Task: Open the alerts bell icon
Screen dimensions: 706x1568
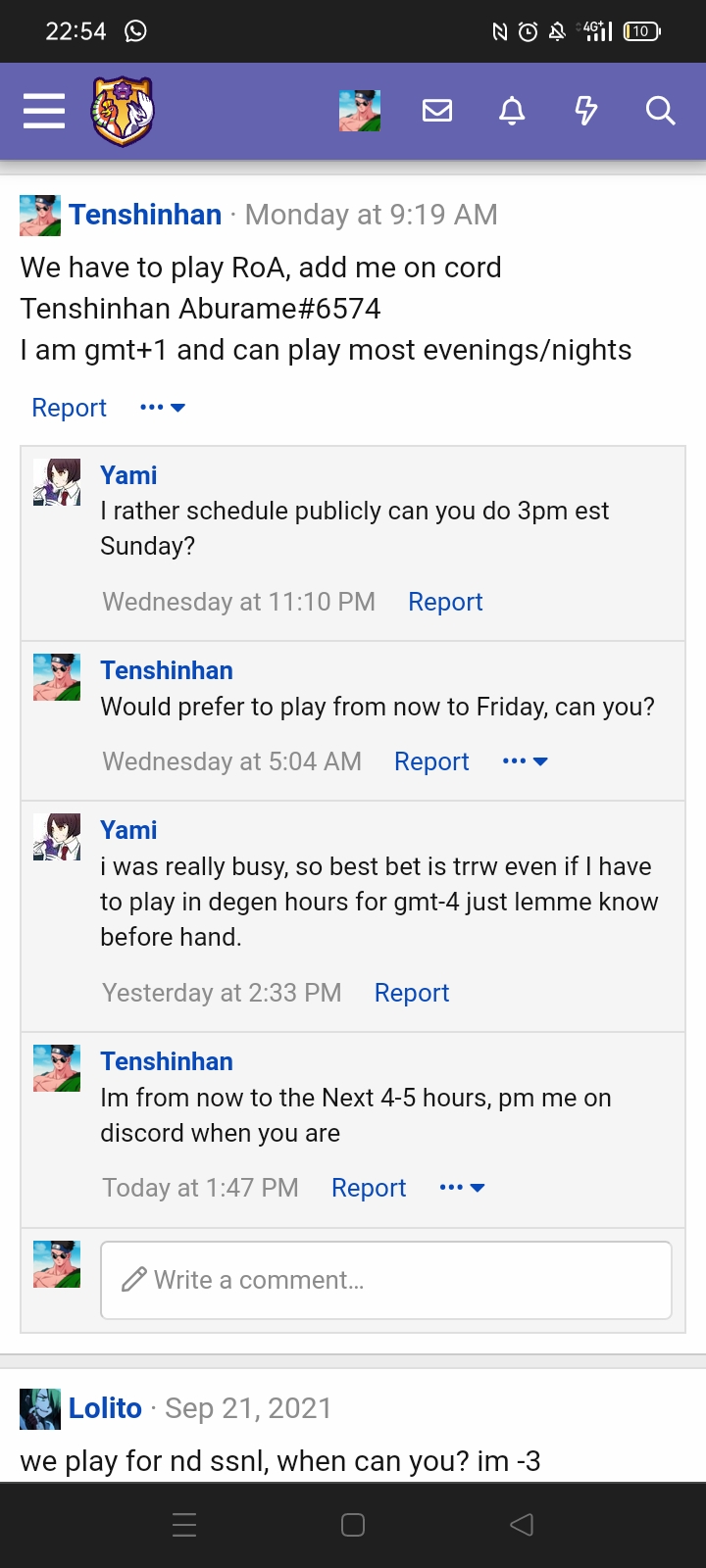Action: point(512,111)
